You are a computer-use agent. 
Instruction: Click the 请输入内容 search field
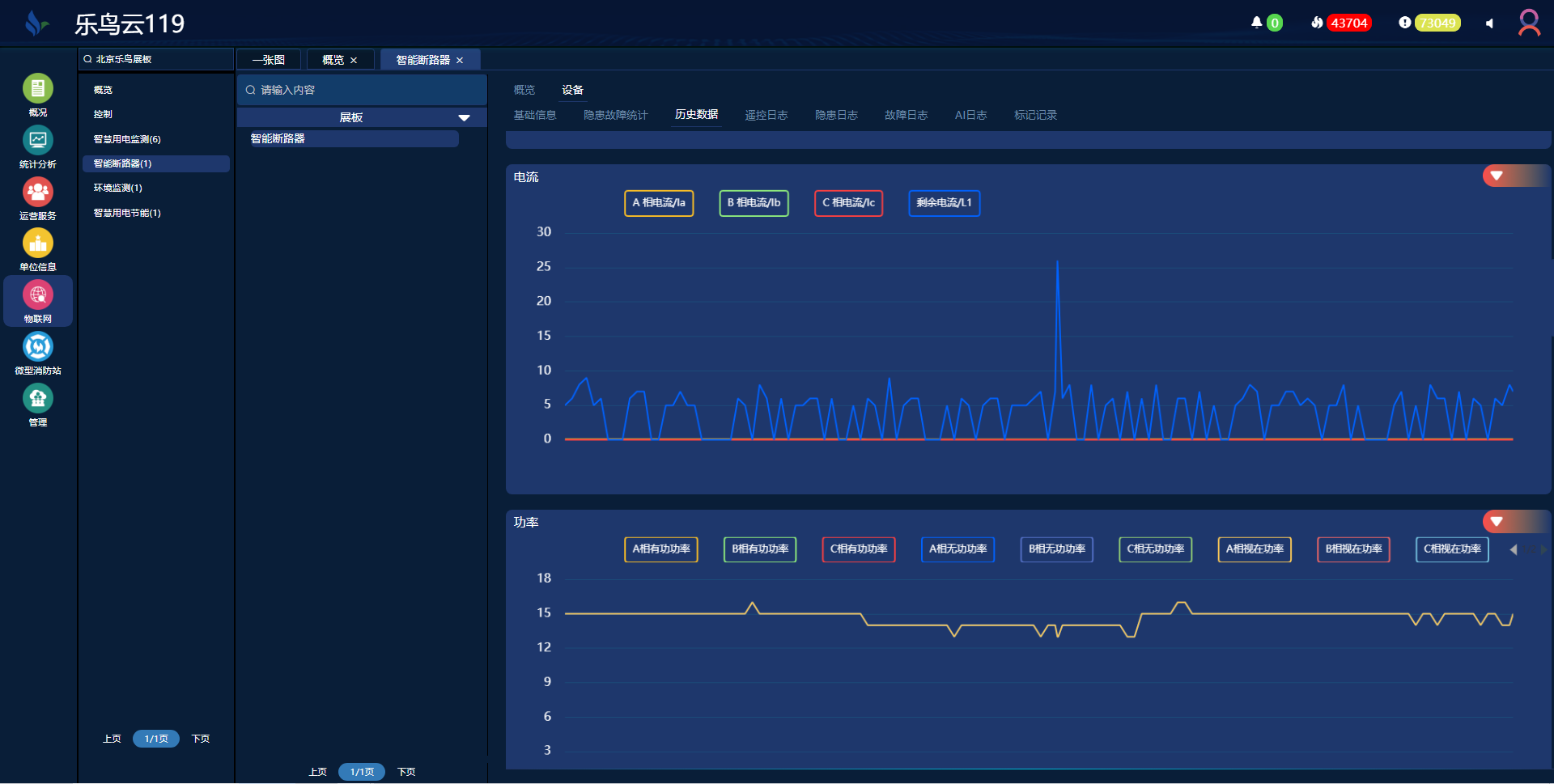pos(364,90)
